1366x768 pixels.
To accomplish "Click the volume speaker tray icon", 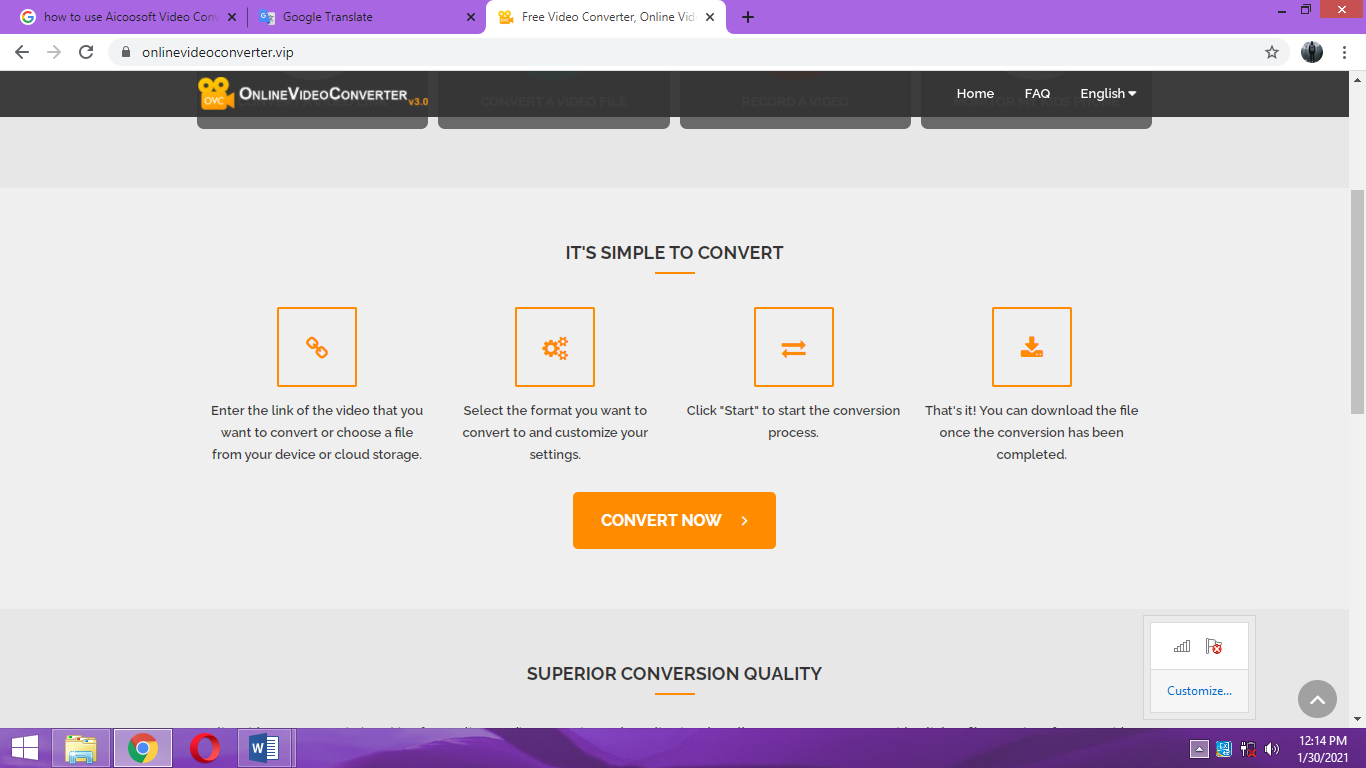I will coord(1272,749).
